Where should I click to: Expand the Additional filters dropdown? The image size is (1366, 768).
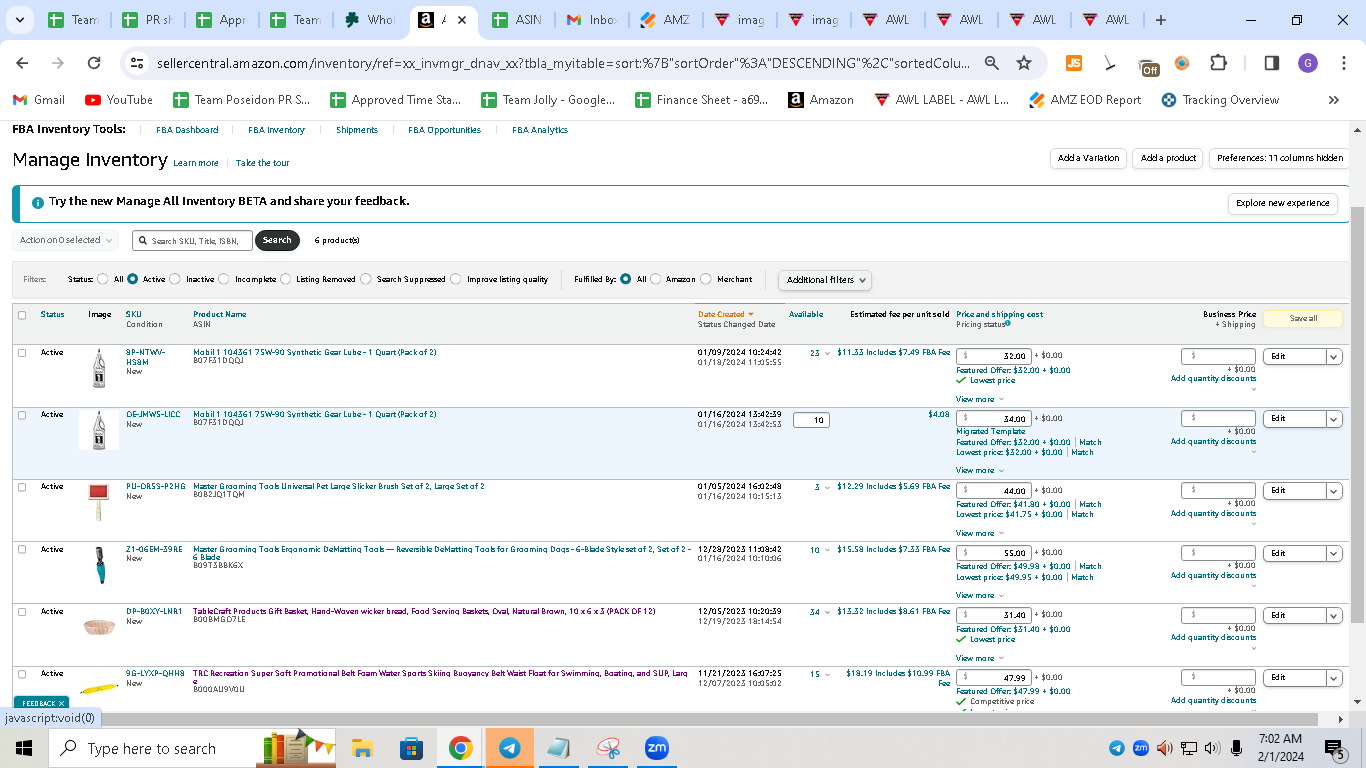(825, 280)
